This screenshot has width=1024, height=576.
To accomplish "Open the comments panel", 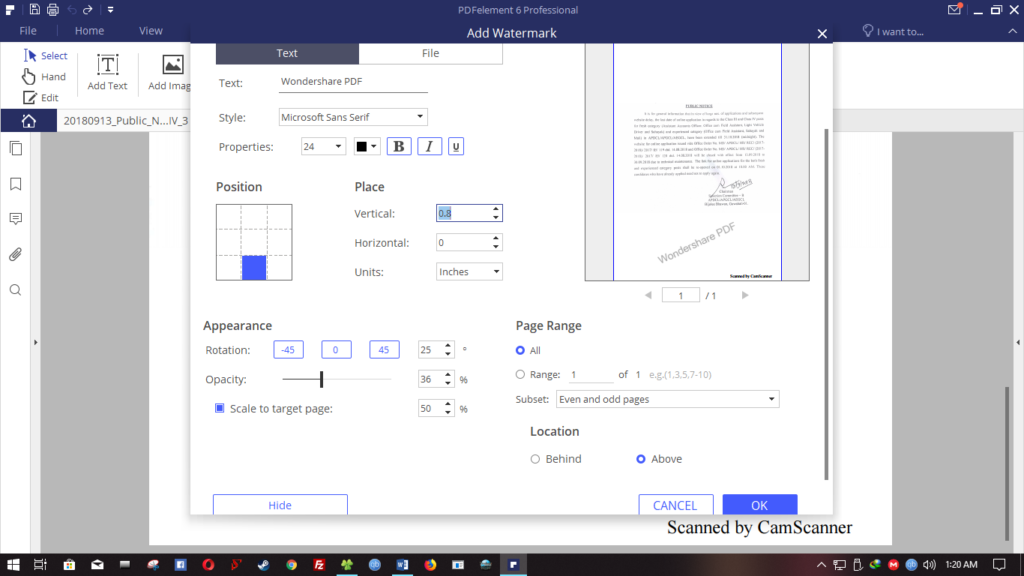I will click(x=16, y=219).
